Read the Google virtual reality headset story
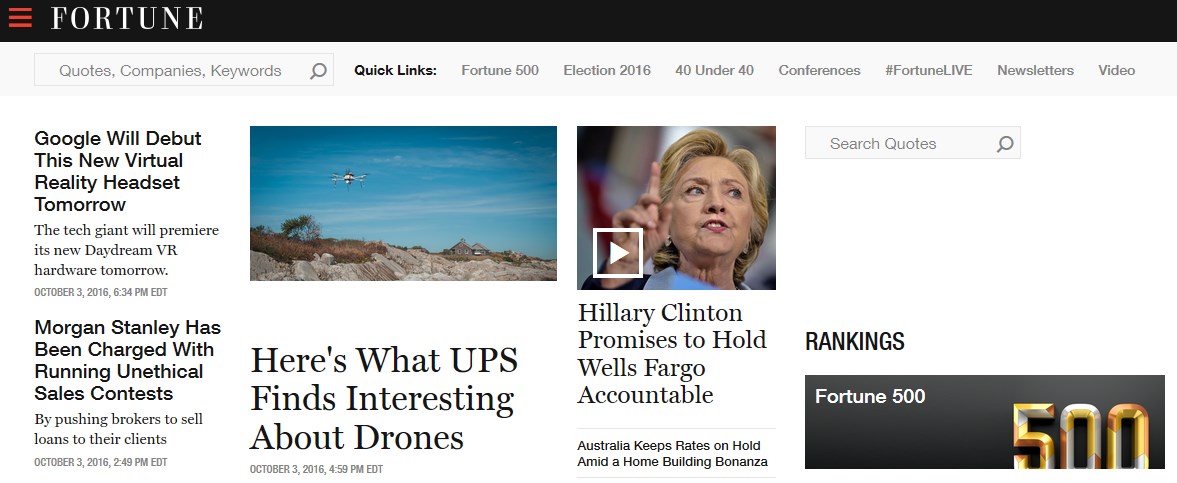The width and height of the screenshot is (1177, 483). (118, 171)
